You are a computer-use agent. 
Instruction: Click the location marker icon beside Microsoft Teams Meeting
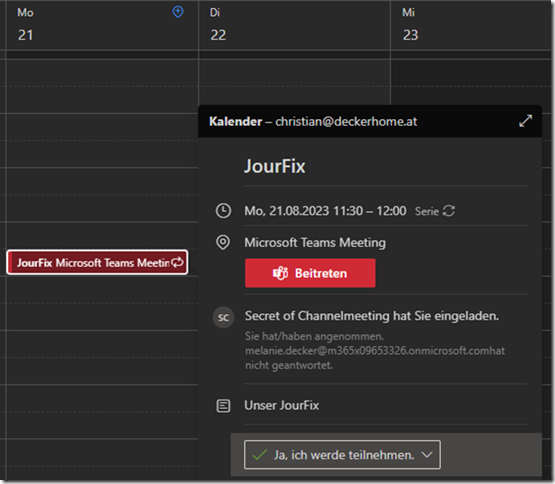click(x=223, y=243)
